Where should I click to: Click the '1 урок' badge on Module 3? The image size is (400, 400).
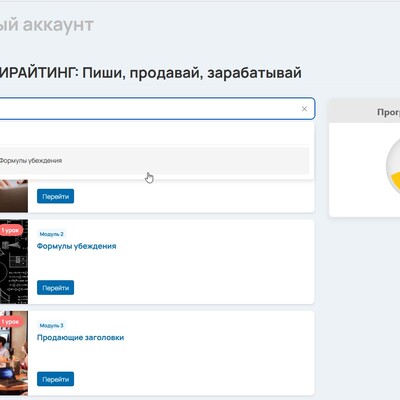[11, 322]
